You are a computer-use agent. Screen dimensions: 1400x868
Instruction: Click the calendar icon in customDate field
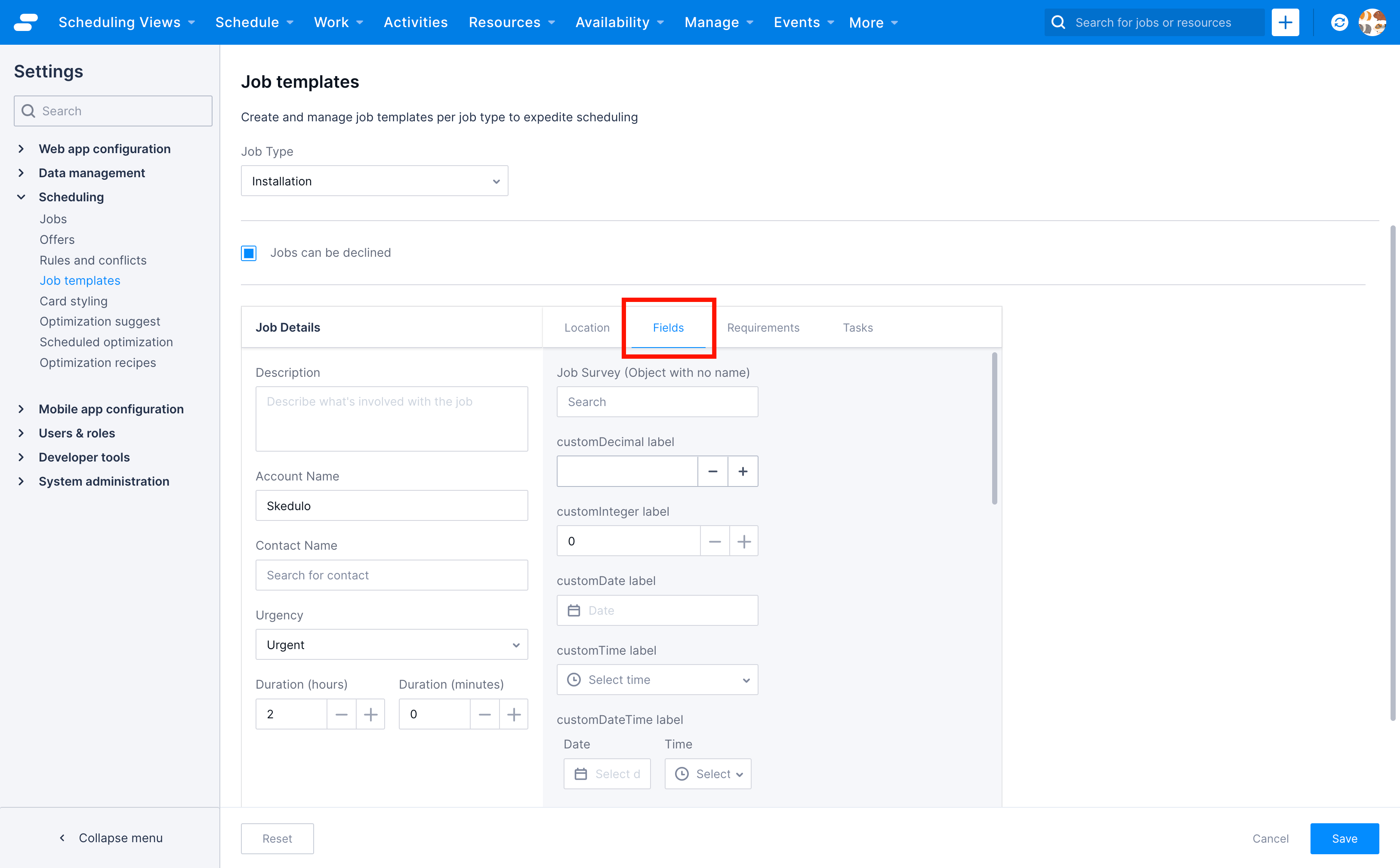pyautogui.click(x=574, y=610)
